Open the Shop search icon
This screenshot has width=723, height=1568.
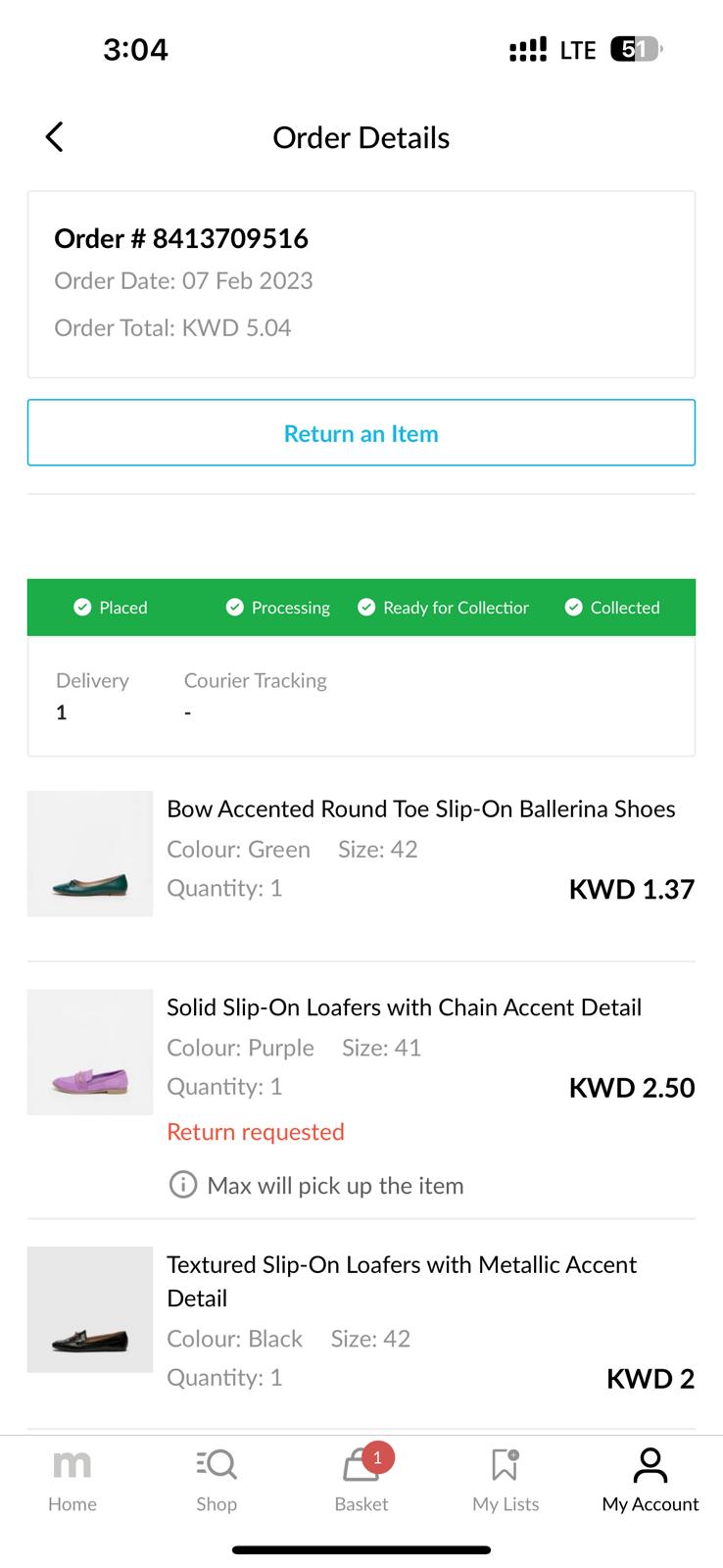(216, 1465)
